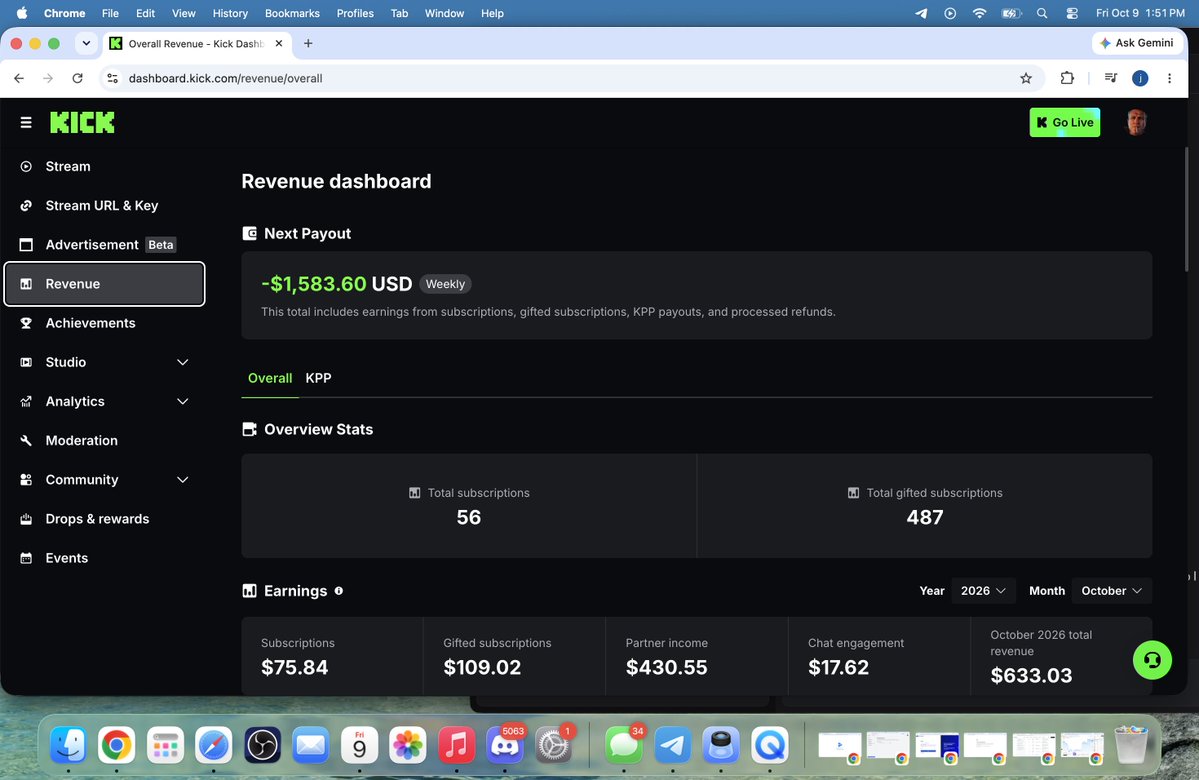The height and width of the screenshot is (780, 1199).
Task: Open the Bookmarks menu
Action: pyautogui.click(x=292, y=13)
